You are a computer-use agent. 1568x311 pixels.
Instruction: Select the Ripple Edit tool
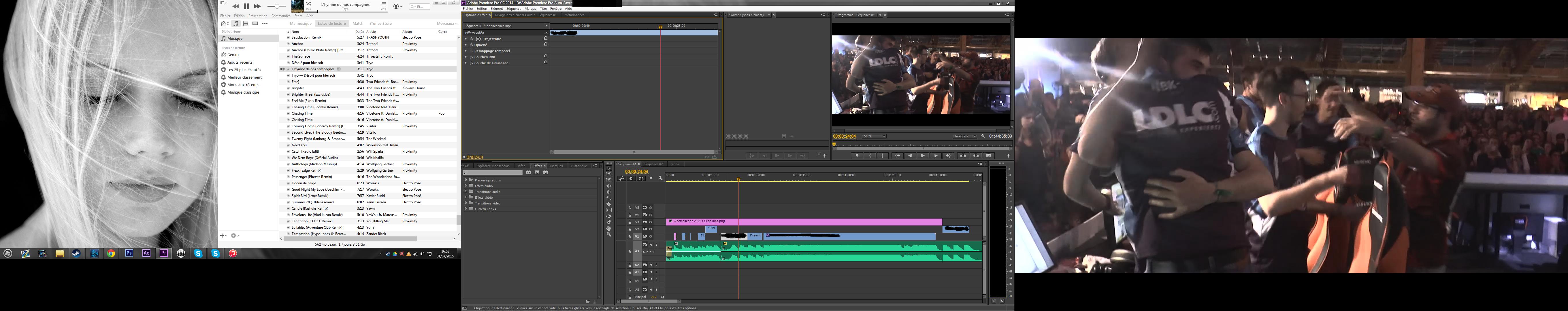pos(609,186)
